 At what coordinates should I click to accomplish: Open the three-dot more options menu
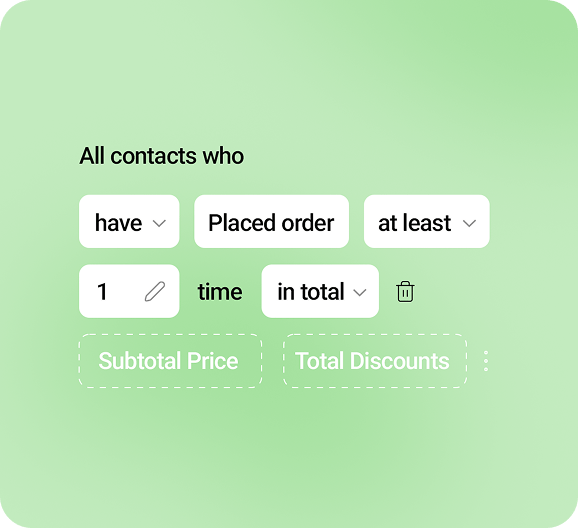coord(486,361)
